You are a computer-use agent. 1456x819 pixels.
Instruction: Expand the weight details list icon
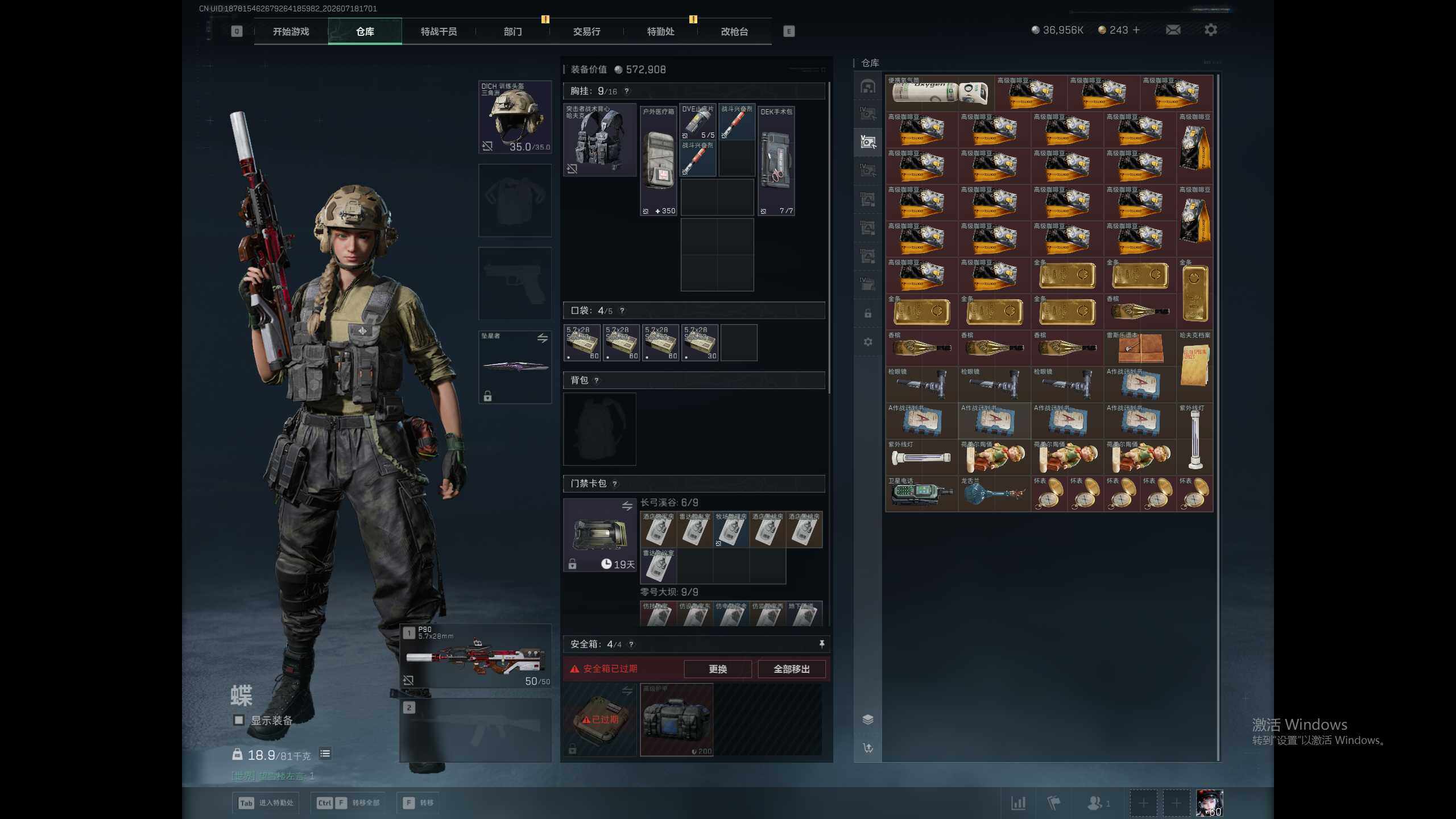click(x=325, y=754)
